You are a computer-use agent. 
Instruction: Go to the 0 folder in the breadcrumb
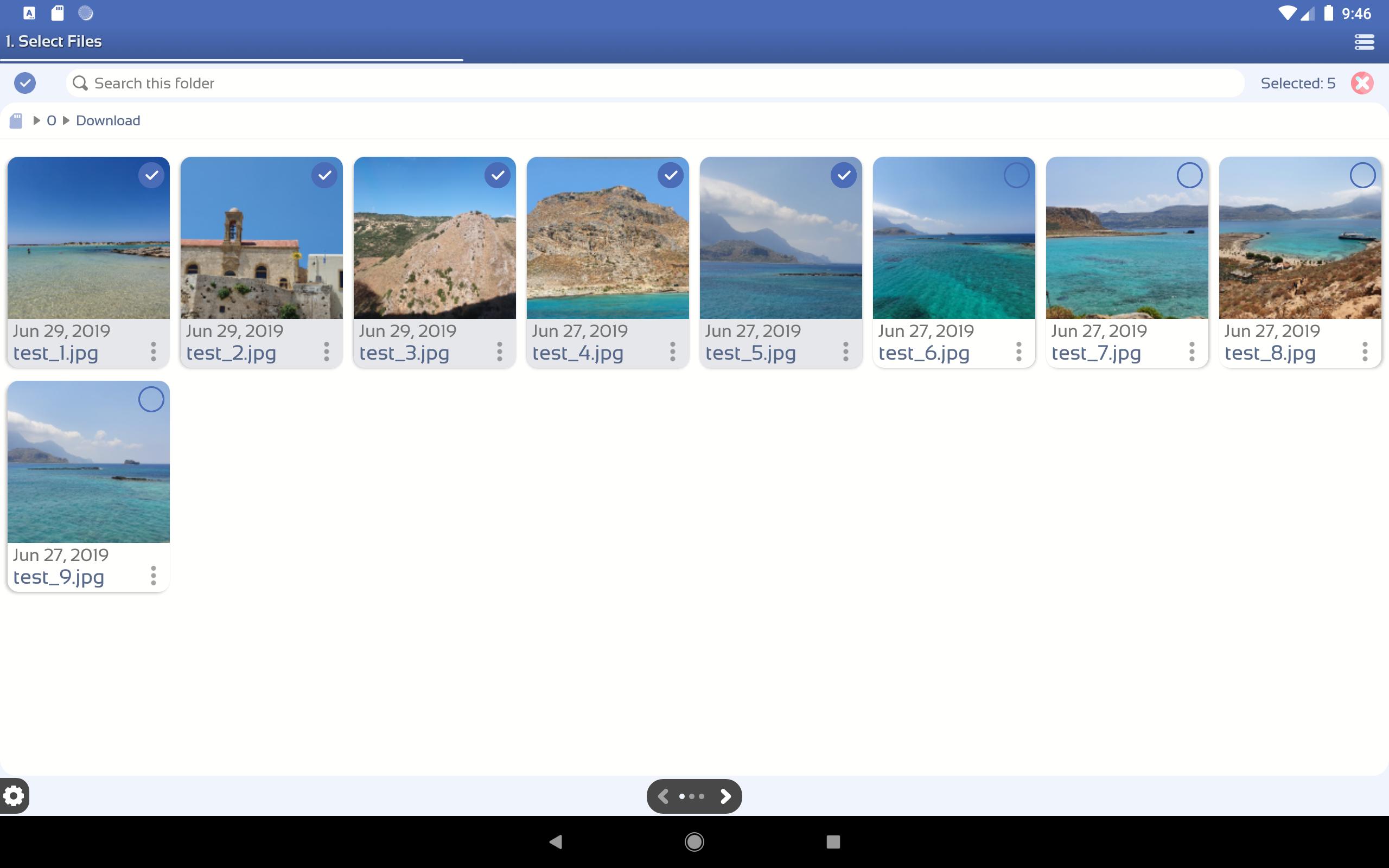[x=51, y=120]
